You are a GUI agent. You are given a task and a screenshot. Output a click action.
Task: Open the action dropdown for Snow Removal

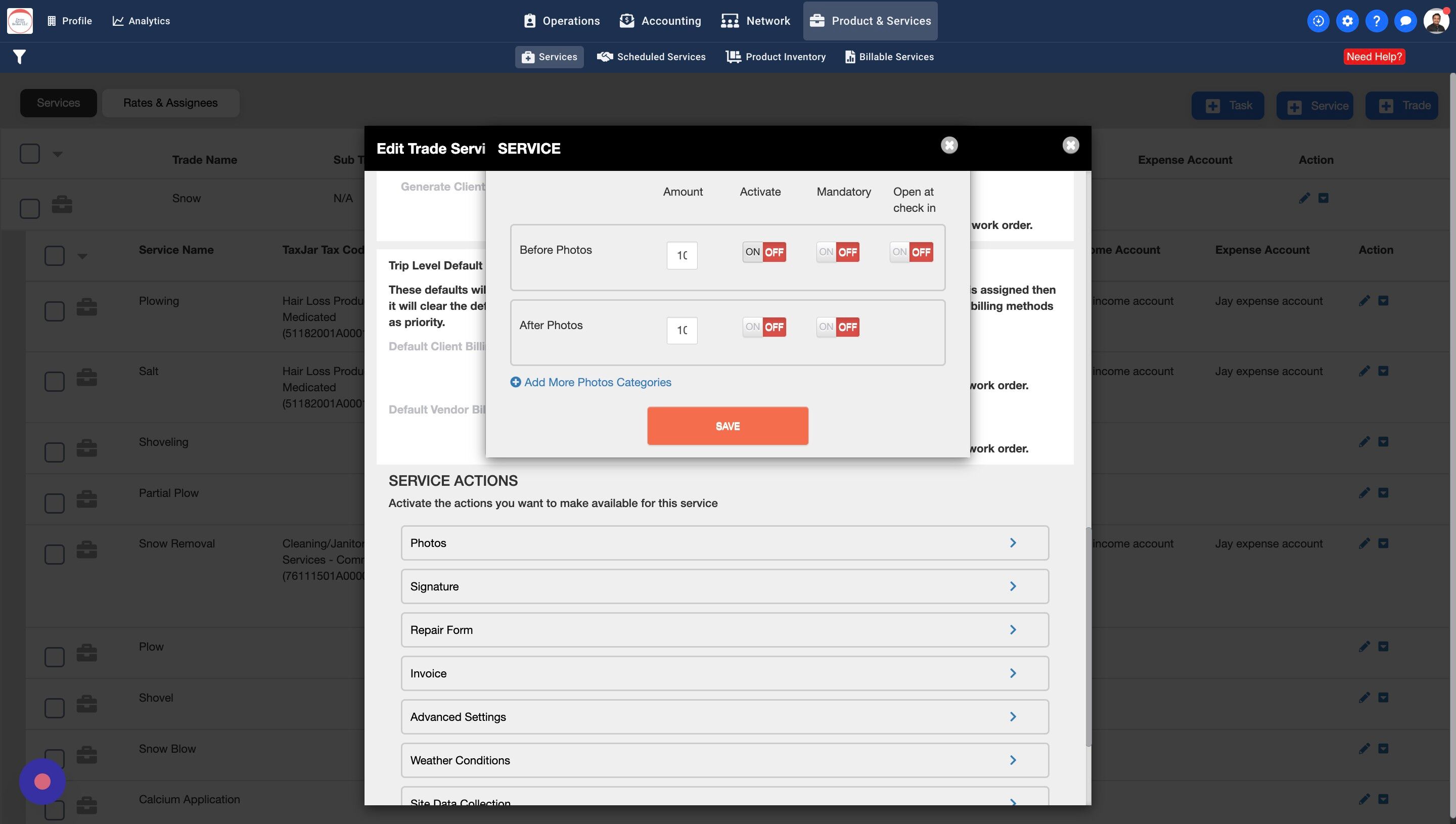[x=1383, y=543]
